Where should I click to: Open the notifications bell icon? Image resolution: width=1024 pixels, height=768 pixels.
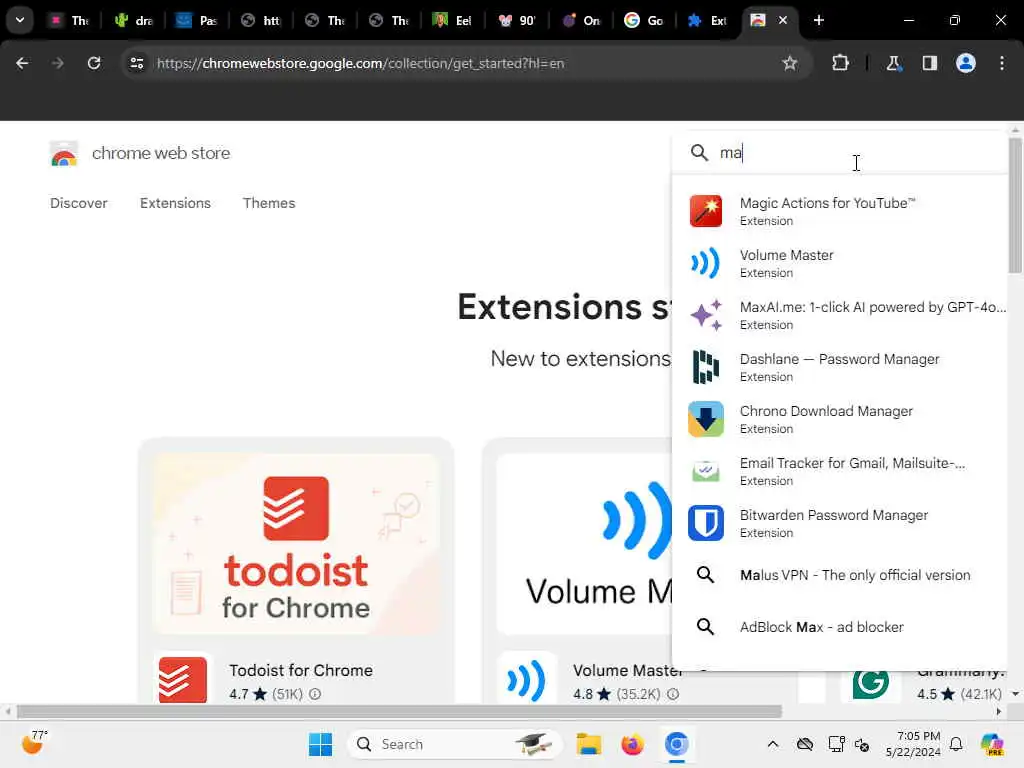(x=956, y=744)
